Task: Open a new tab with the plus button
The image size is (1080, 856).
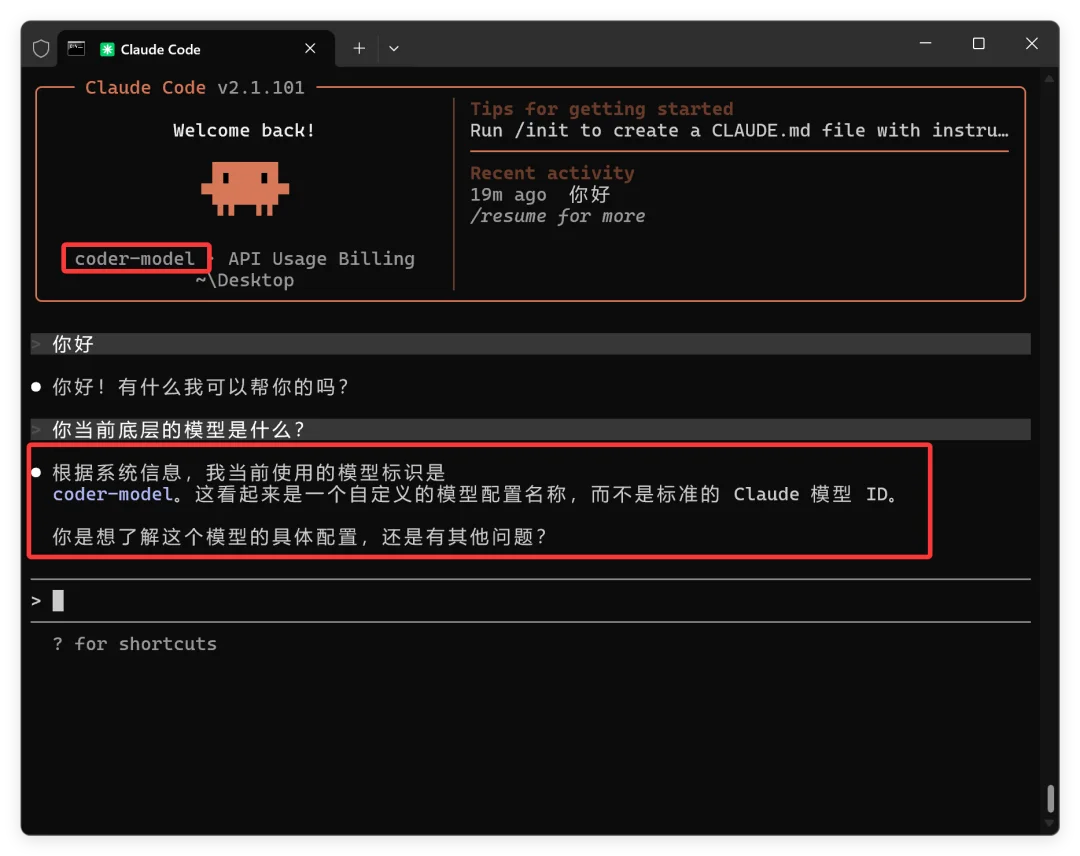Action: coord(359,48)
